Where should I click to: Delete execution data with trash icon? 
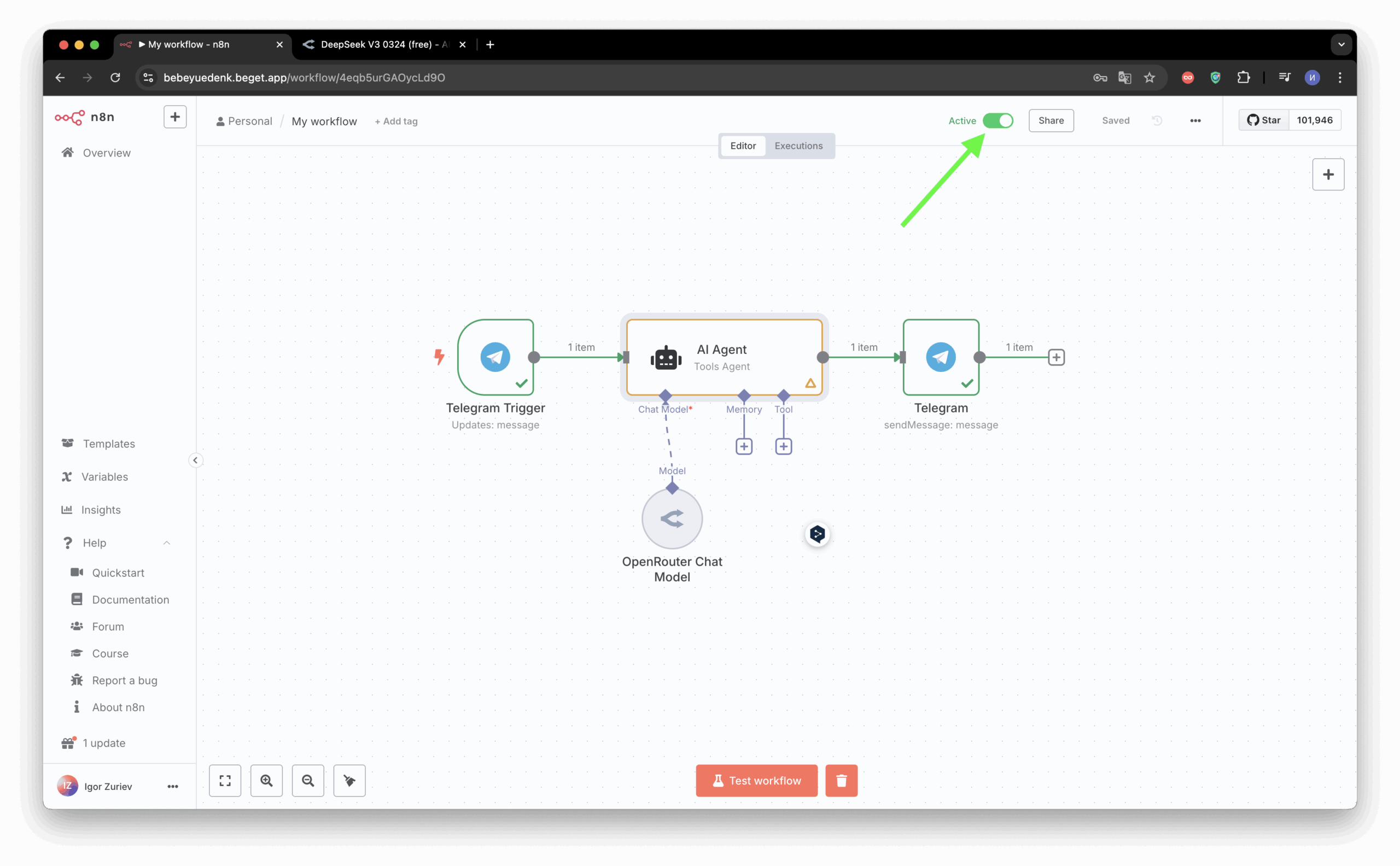coord(841,780)
